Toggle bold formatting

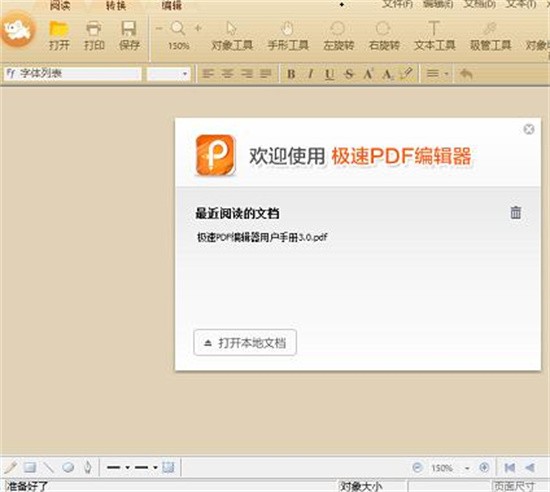coord(291,74)
